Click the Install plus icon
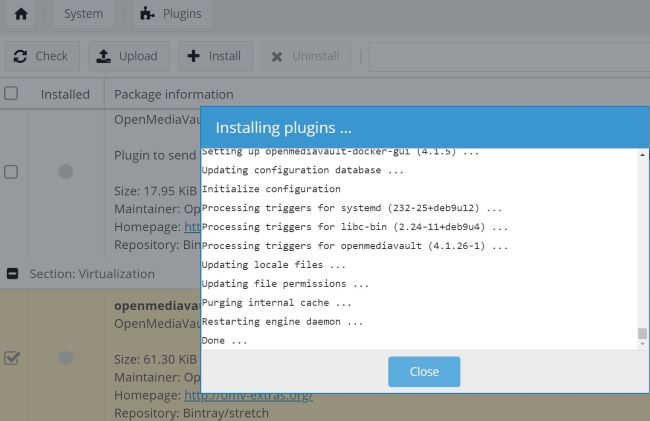The height and width of the screenshot is (421, 650). pyautogui.click(x=194, y=56)
